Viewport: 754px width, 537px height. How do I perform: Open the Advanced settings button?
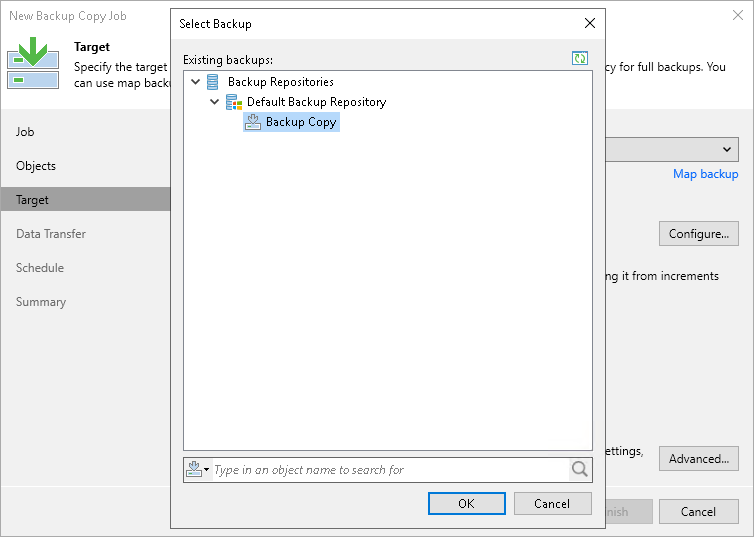tap(699, 459)
